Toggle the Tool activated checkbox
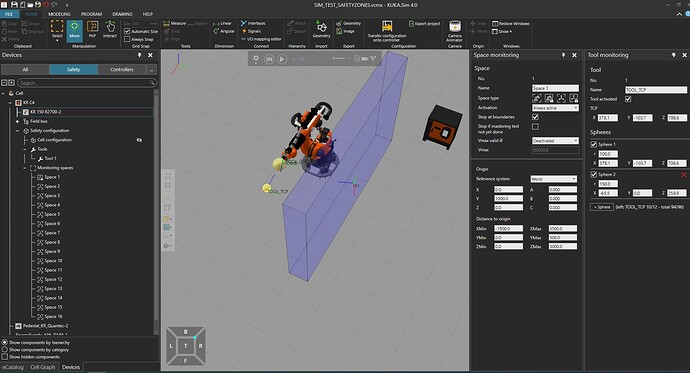Viewport: 690px width, 373px height. tap(628, 99)
